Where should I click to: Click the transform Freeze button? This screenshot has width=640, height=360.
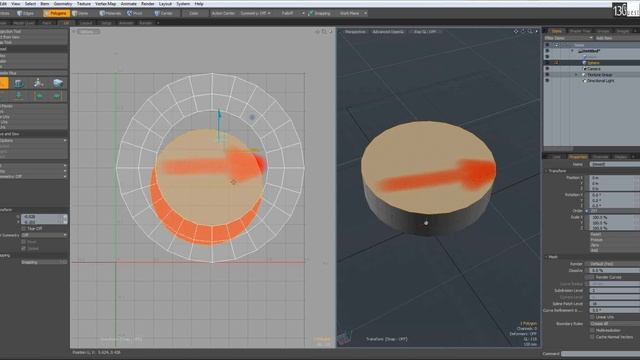coord(615,240)
